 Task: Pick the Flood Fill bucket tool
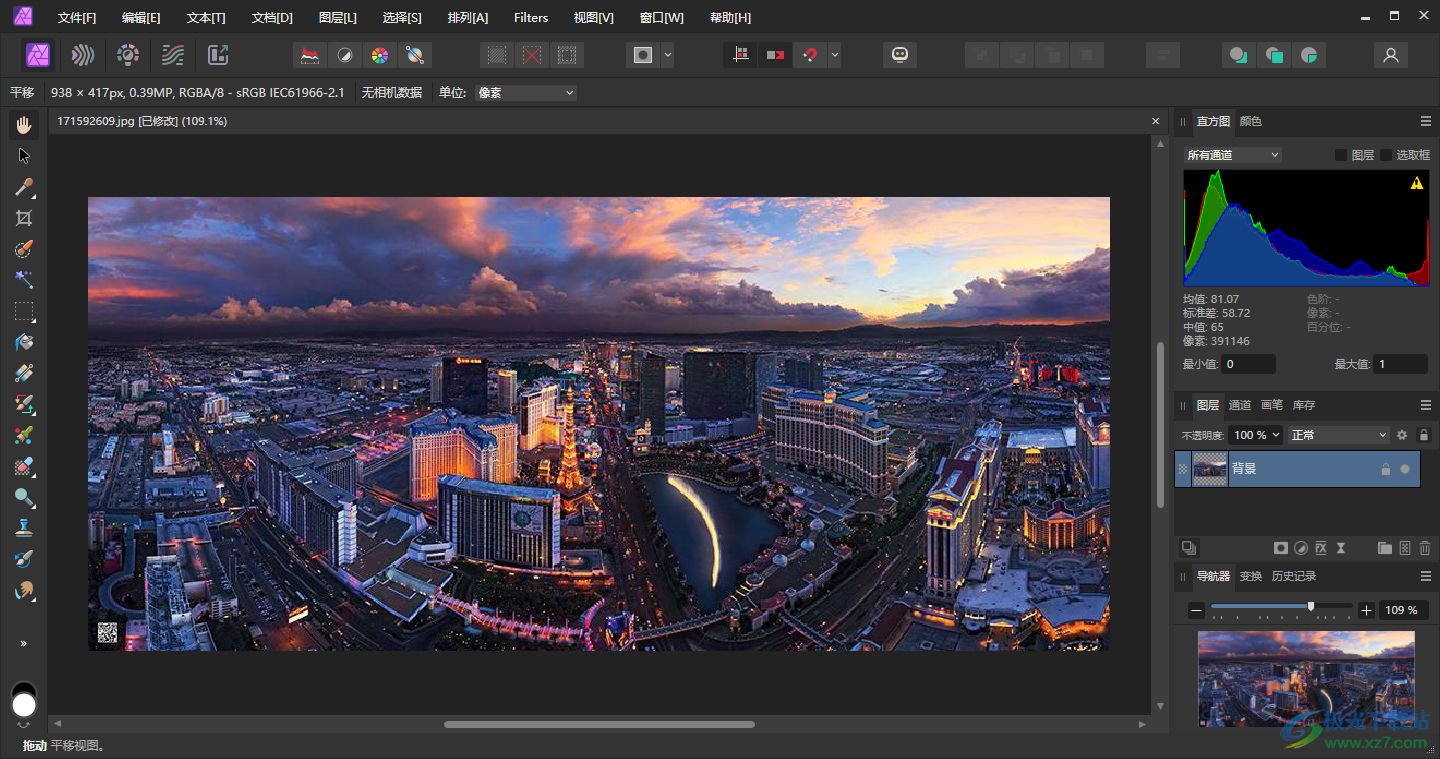[24, 342]
